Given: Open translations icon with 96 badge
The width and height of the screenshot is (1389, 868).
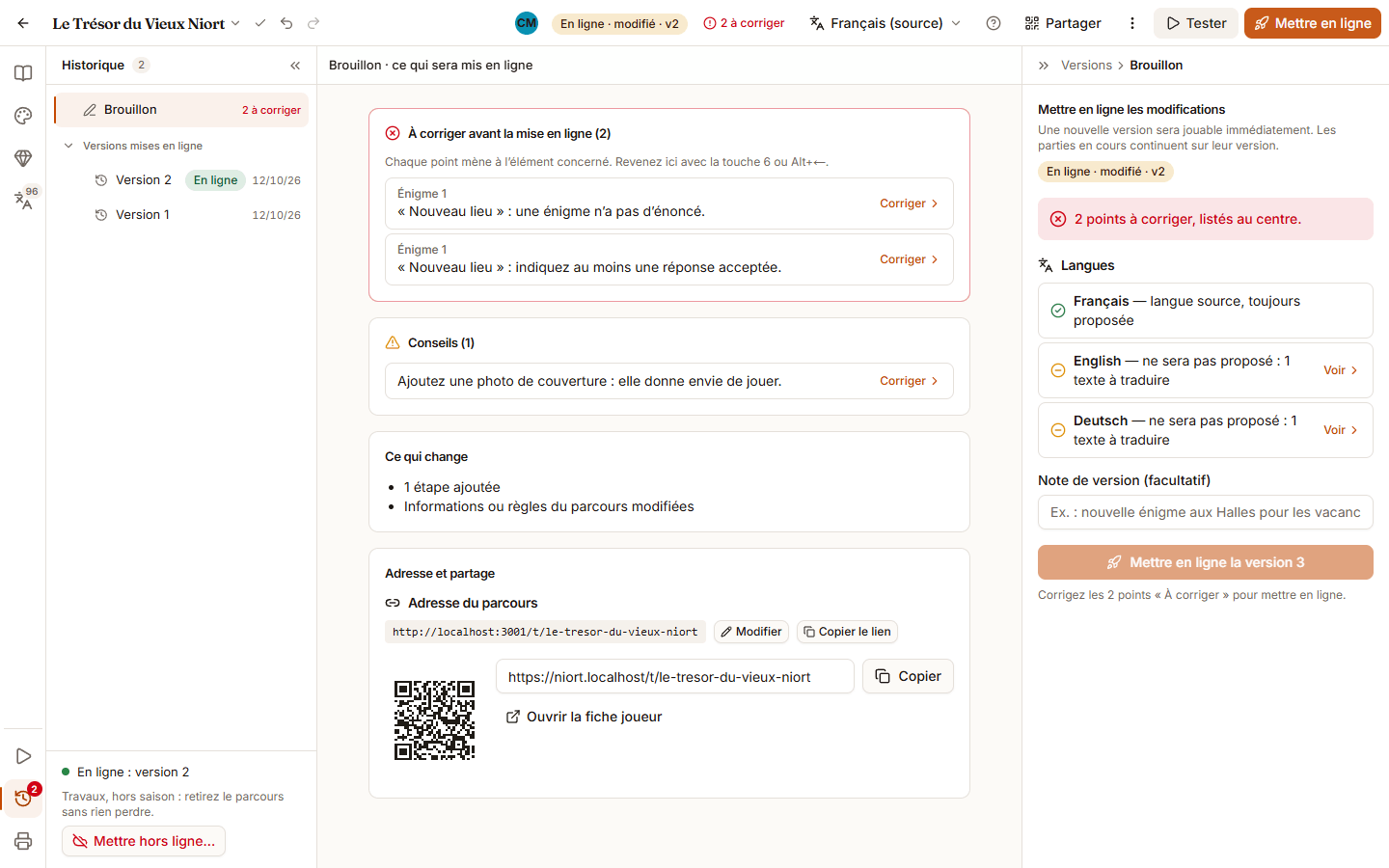Looking at the screenshot, I should click(x=23, y=200).
